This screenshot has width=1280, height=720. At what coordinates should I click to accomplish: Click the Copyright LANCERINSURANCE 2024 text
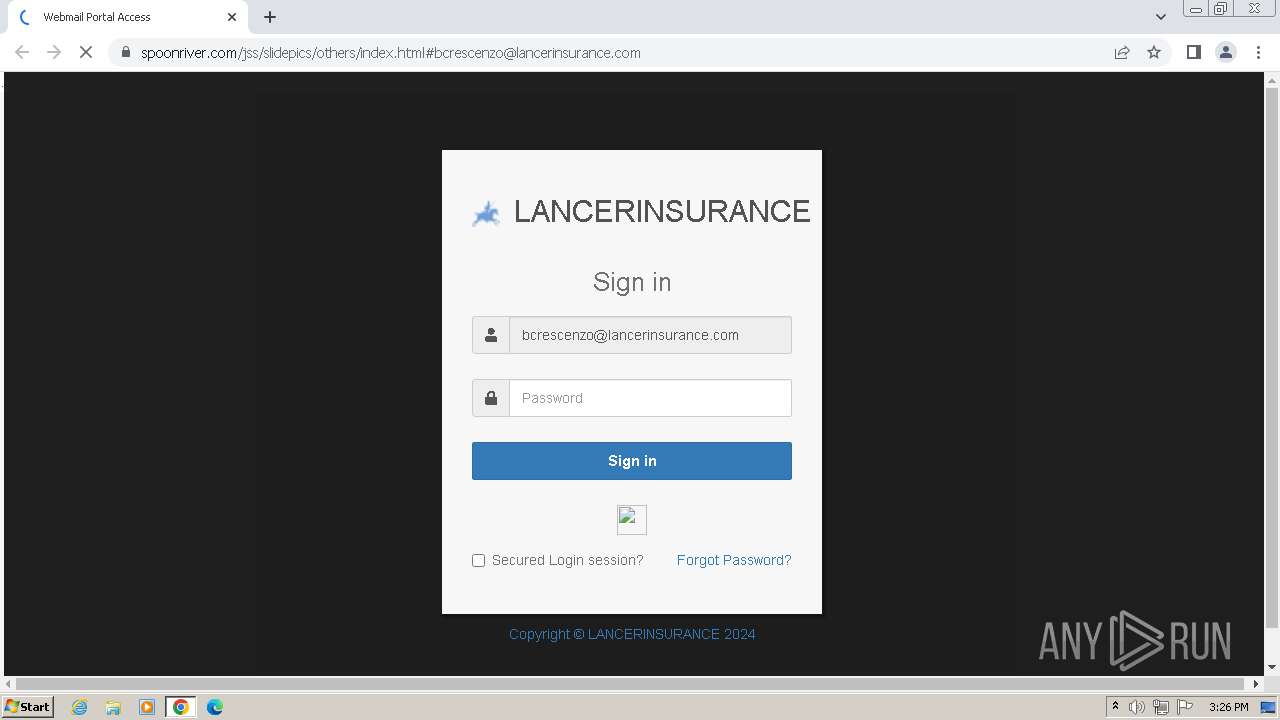pos(632,634)
